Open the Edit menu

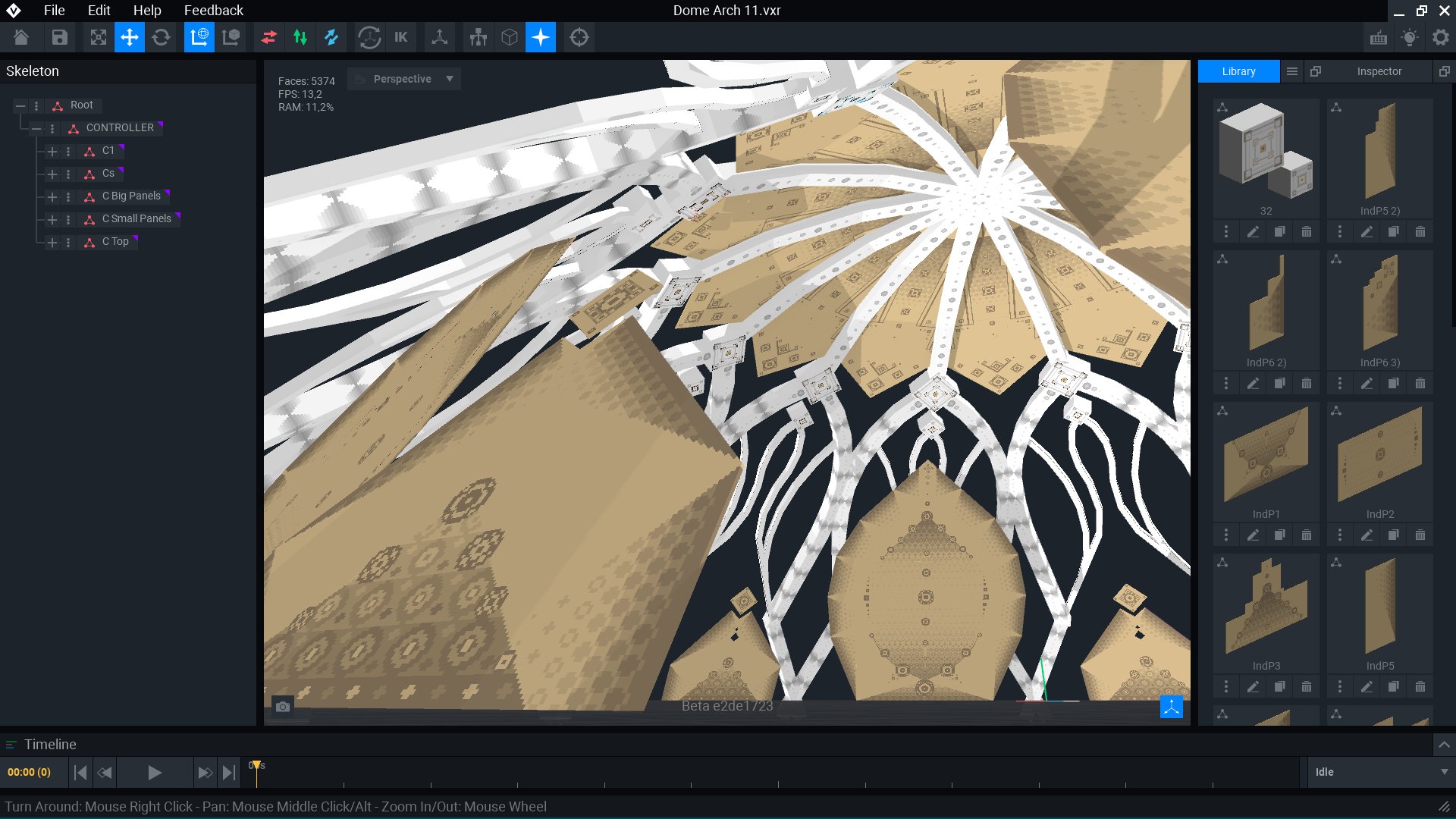click(x=99, y=11)
